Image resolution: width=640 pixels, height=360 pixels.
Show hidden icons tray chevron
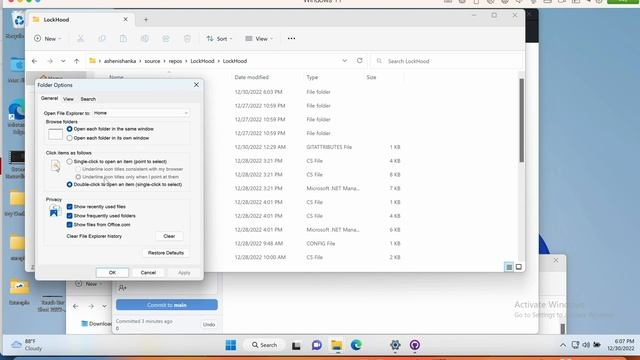tap(563, 345)
